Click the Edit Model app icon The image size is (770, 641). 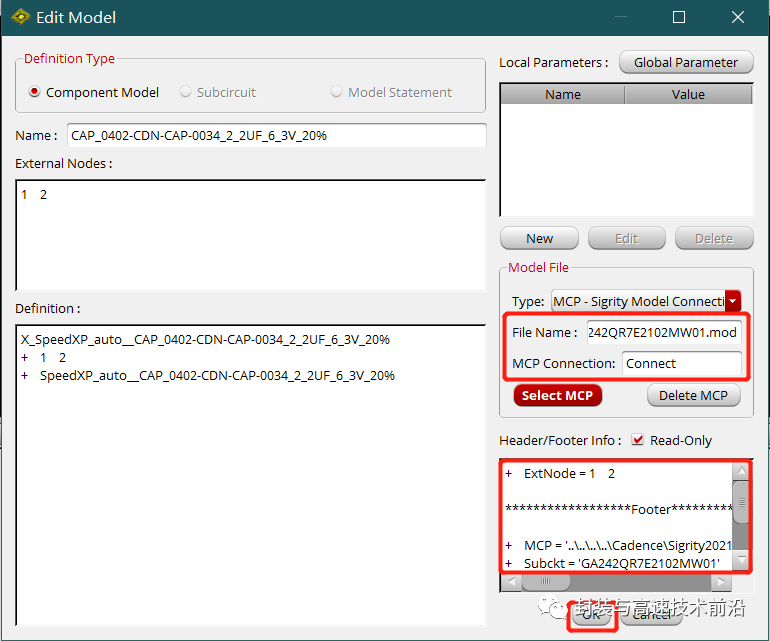[x=20, y=17]
